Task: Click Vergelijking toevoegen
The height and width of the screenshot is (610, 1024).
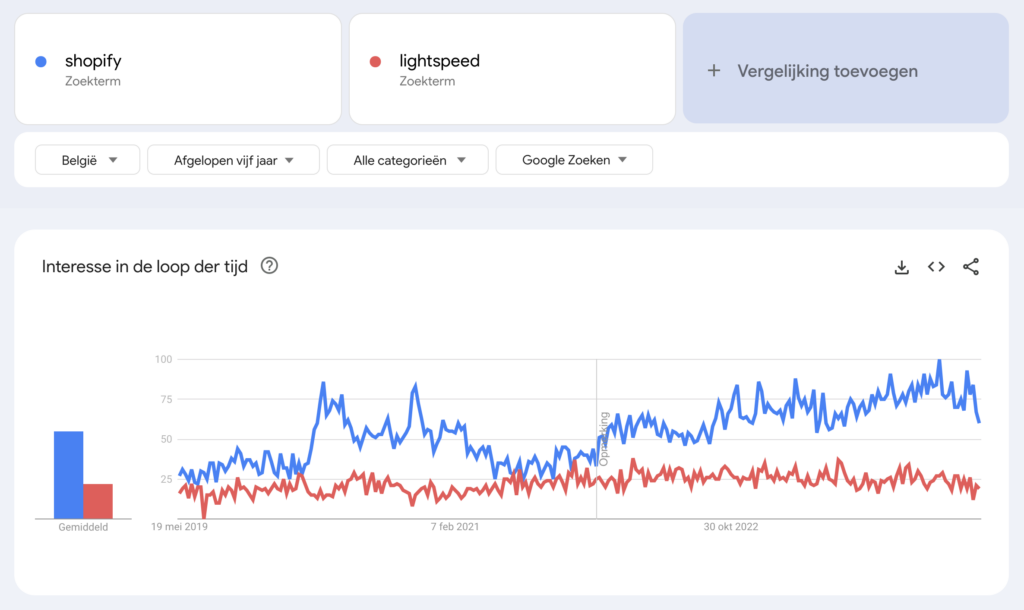Action: coord(828,71)
